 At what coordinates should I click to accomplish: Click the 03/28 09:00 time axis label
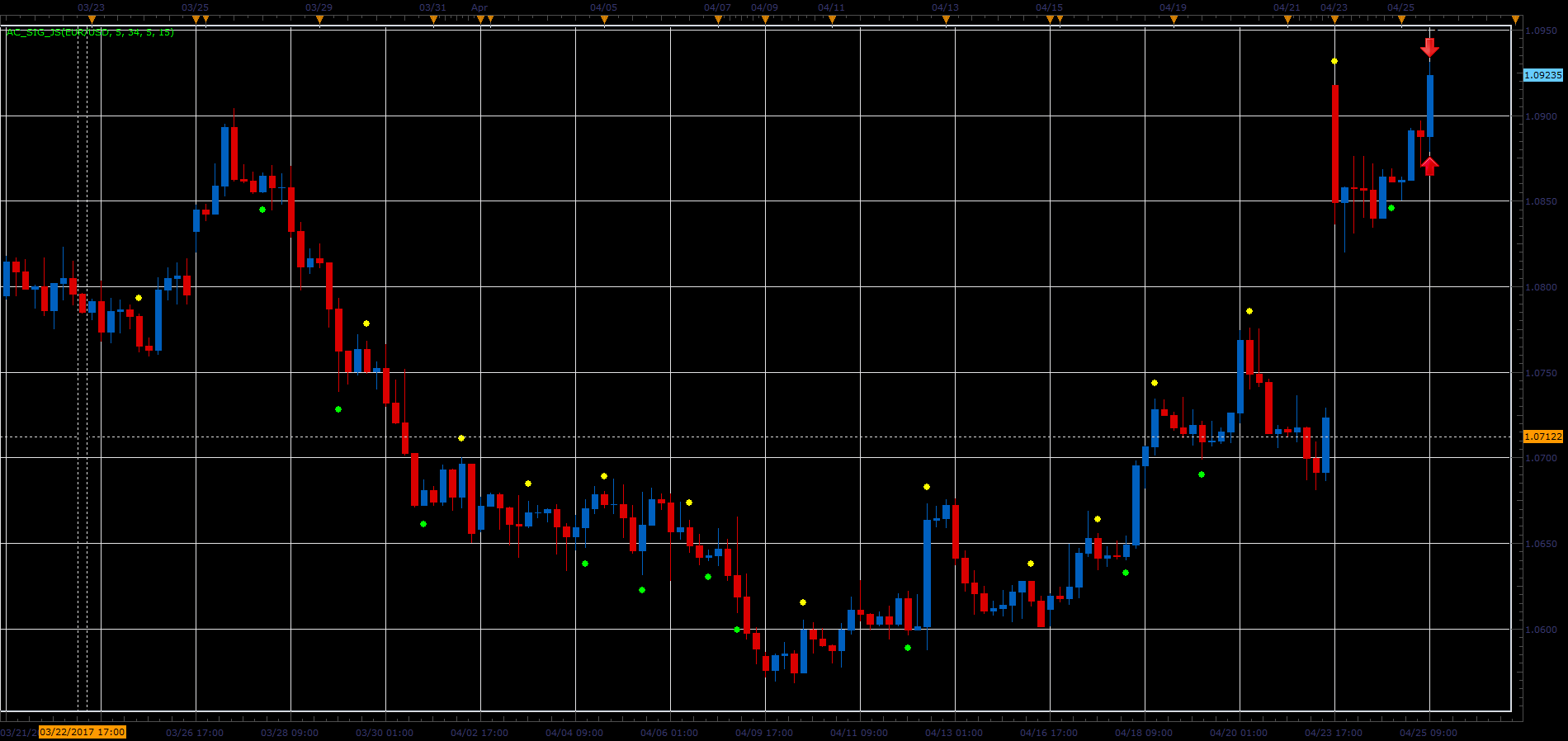tap(290, 733)
